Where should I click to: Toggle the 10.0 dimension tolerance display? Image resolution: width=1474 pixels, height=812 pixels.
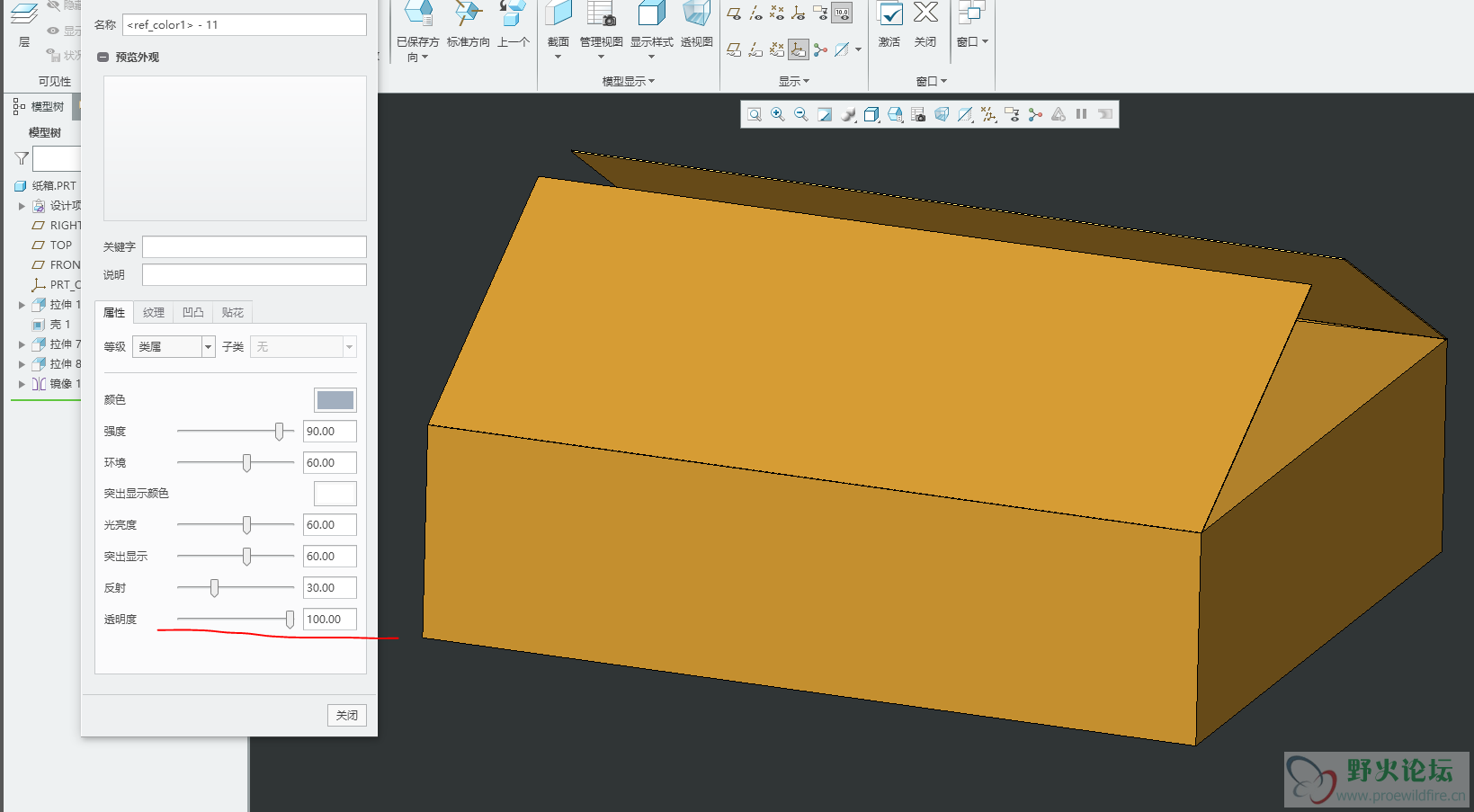coord(842,13)
